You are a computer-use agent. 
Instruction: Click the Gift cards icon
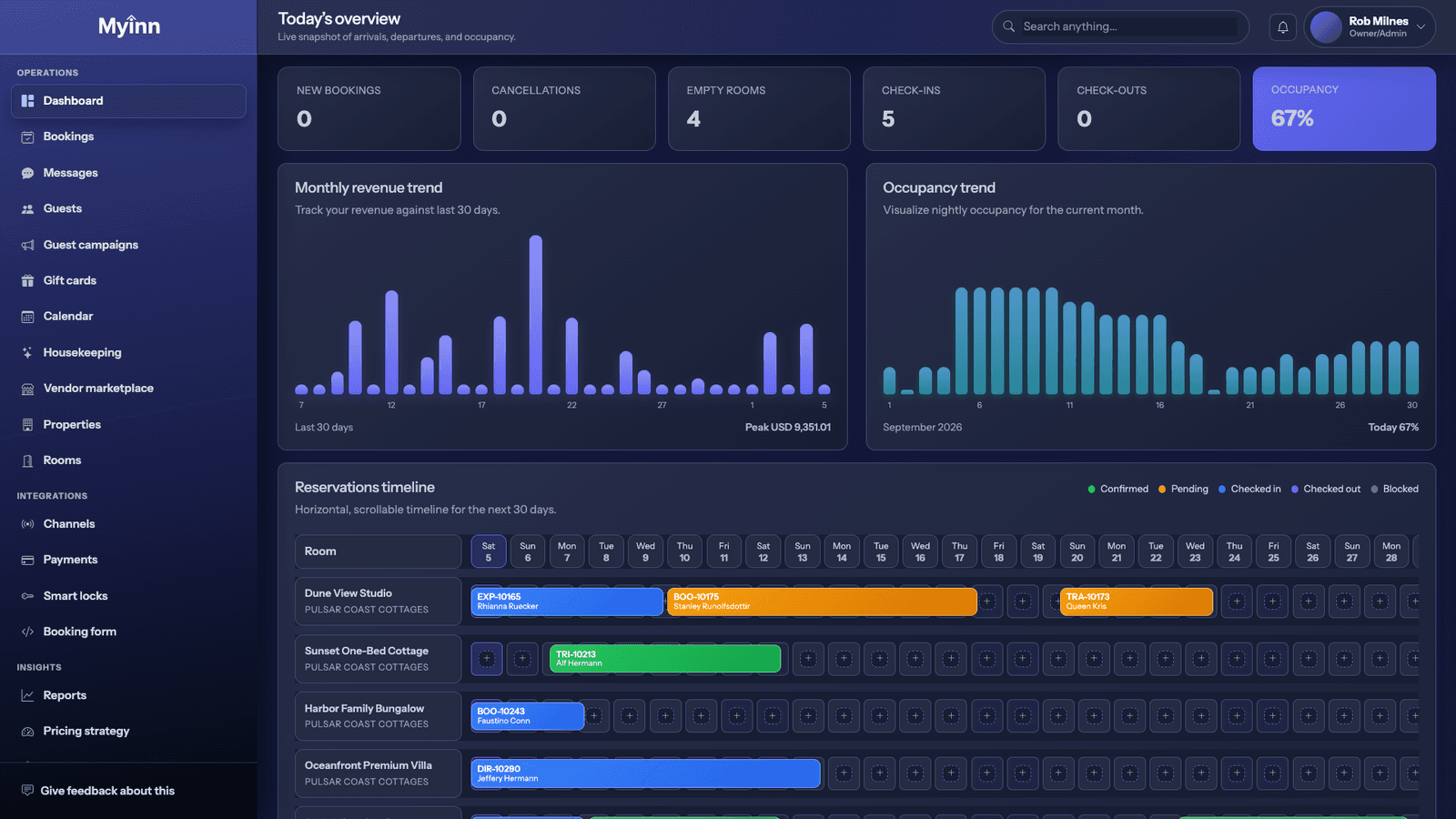[27, 280]
